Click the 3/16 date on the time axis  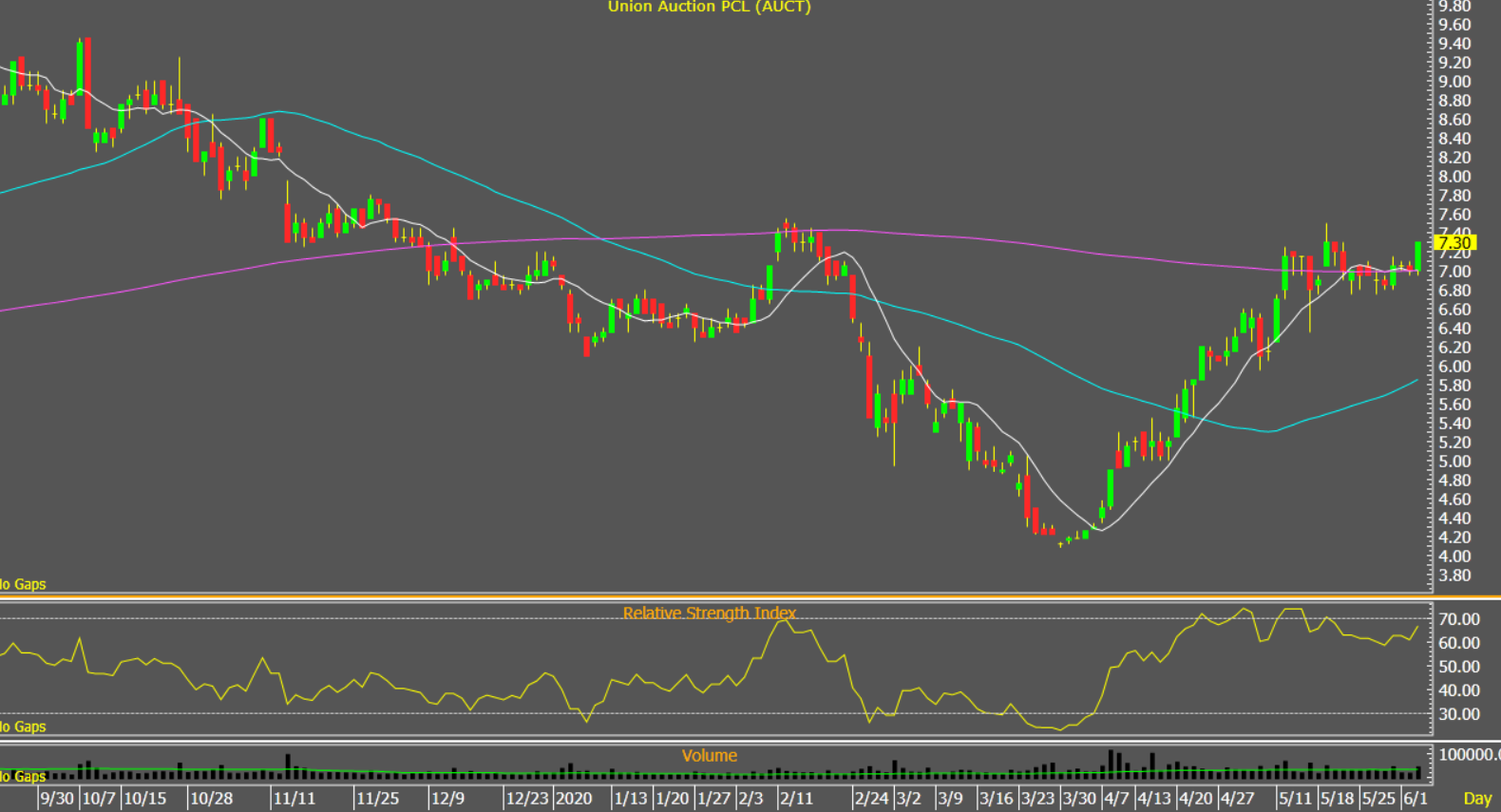click(x=997, y=799)
